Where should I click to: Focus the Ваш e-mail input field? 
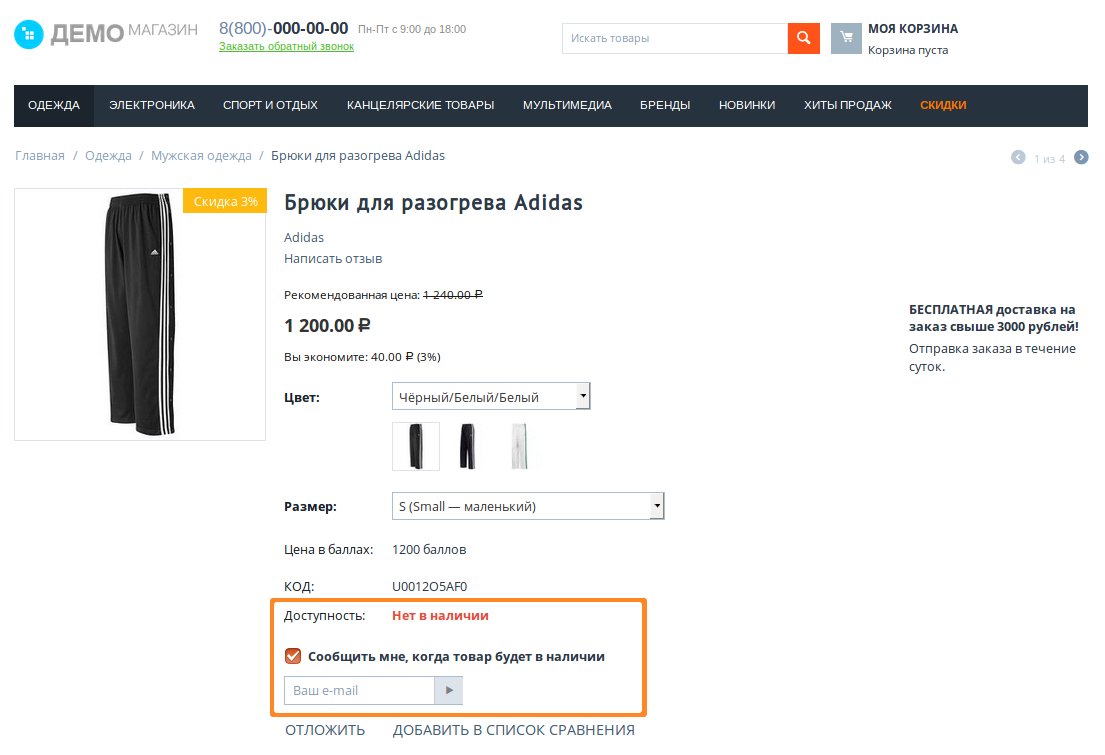click(x=359, y=691)
